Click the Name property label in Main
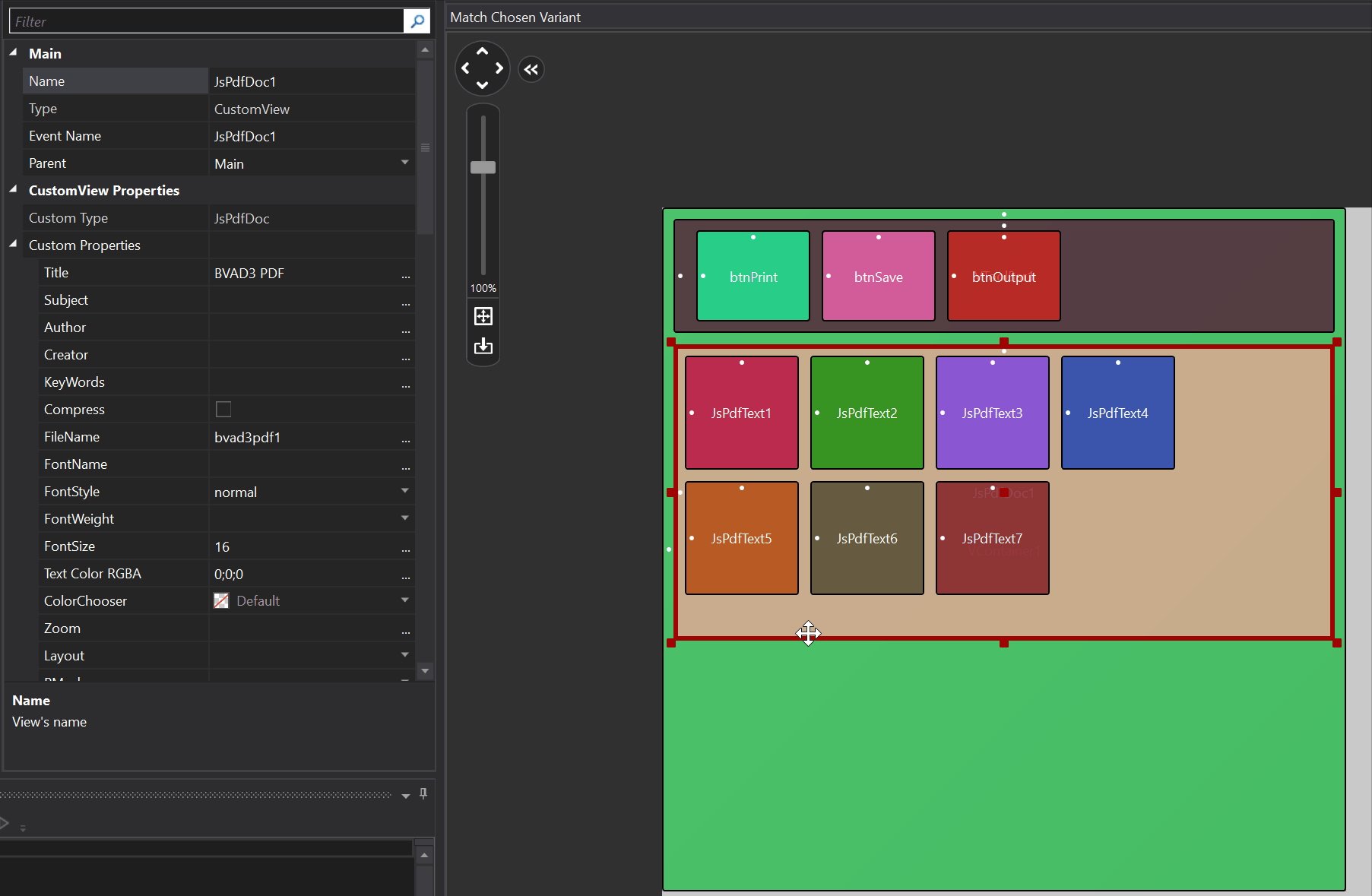This screenshot has width=1372, height=896. (46, 81)
